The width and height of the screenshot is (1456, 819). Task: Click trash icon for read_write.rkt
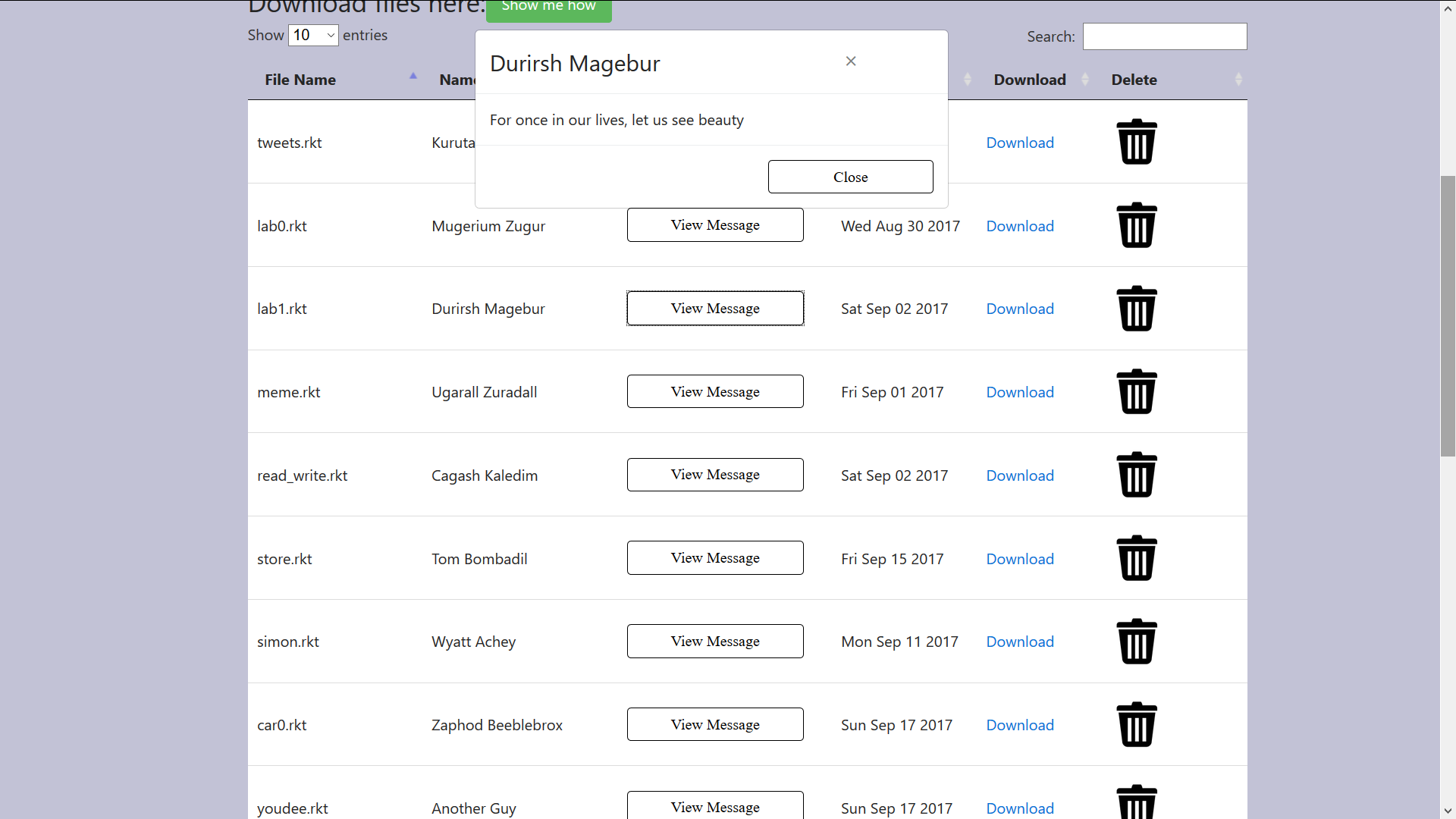click(x=1136, y=475)
